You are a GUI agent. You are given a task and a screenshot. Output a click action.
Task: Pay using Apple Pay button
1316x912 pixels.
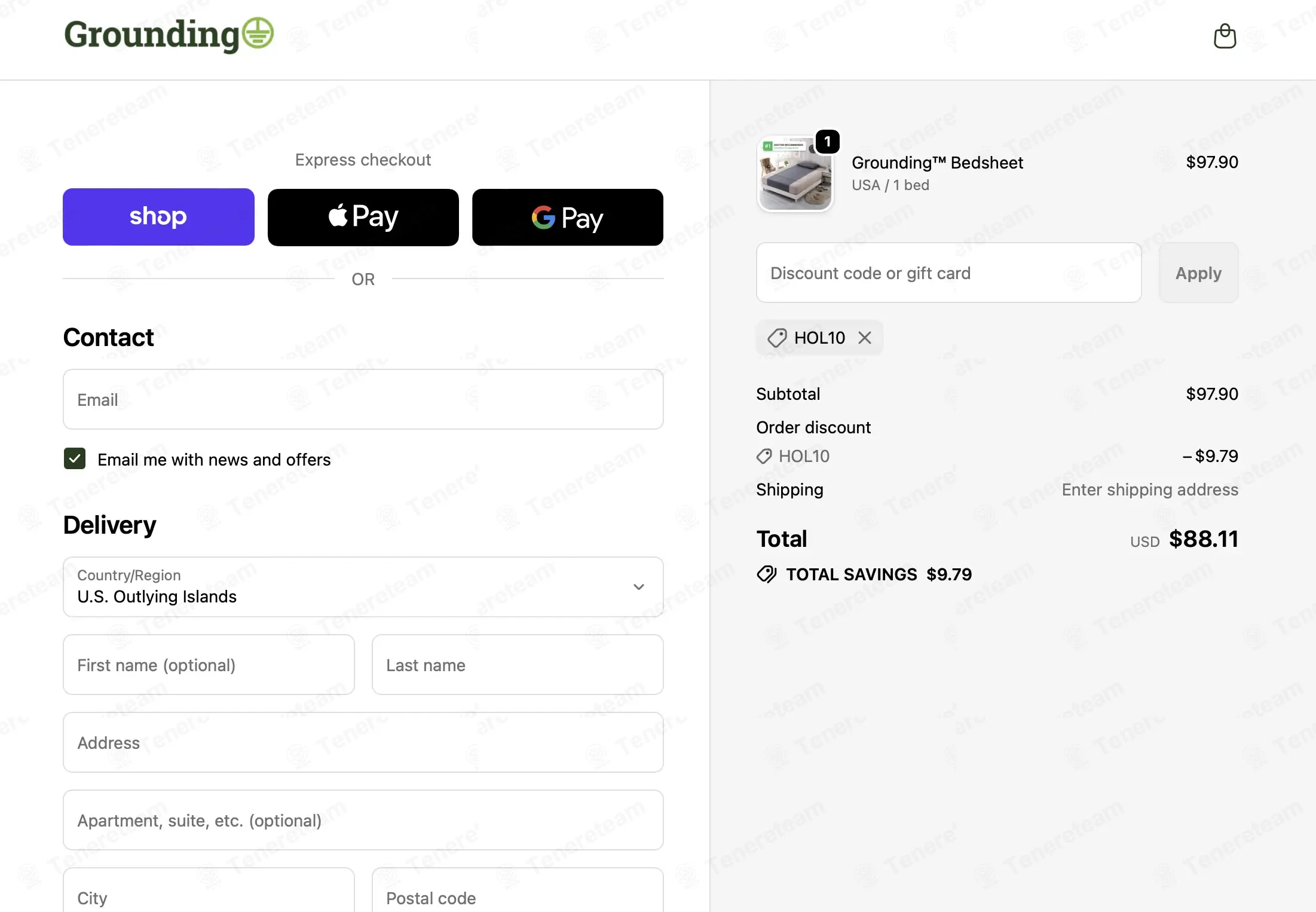(363, 217)
